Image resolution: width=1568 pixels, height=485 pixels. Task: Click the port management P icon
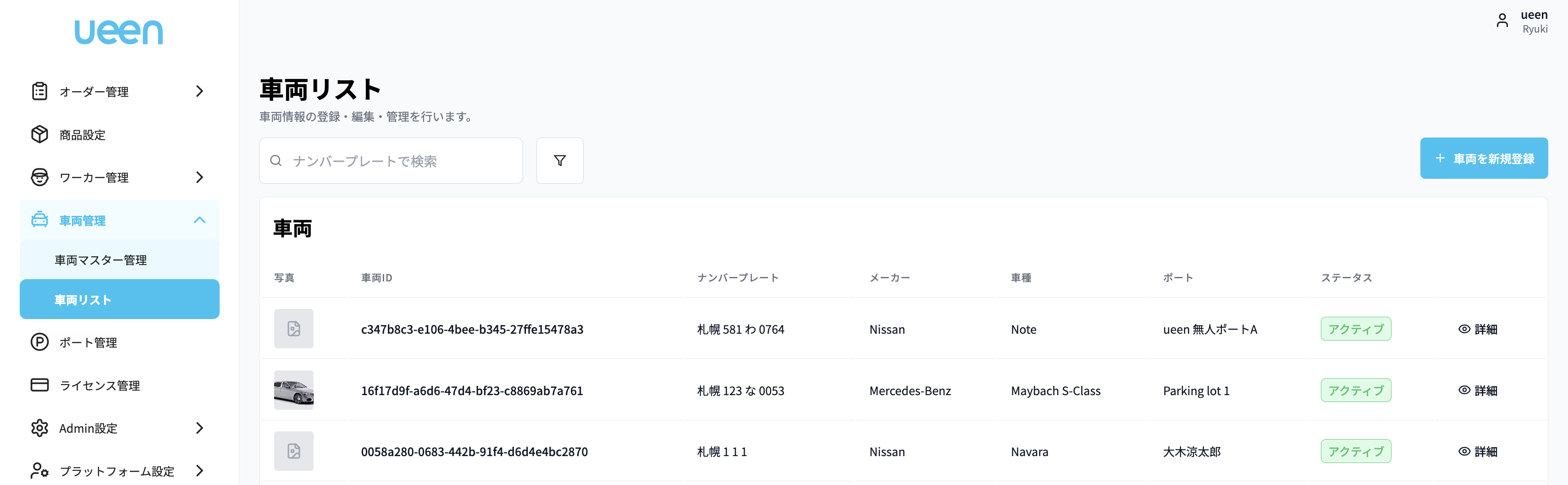[39, 342]
